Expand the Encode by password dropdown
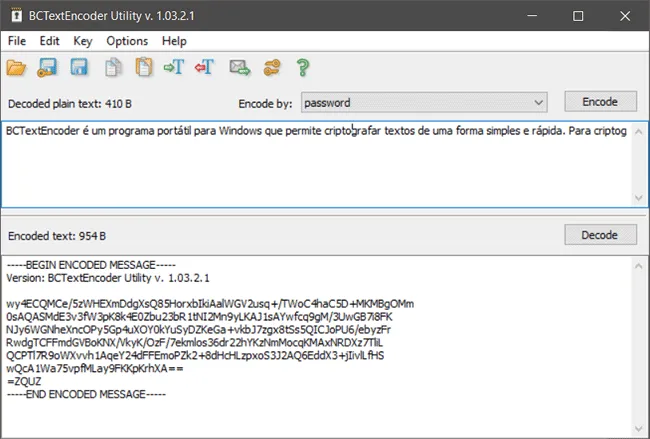The image size is (650, 439). (538, 102)
